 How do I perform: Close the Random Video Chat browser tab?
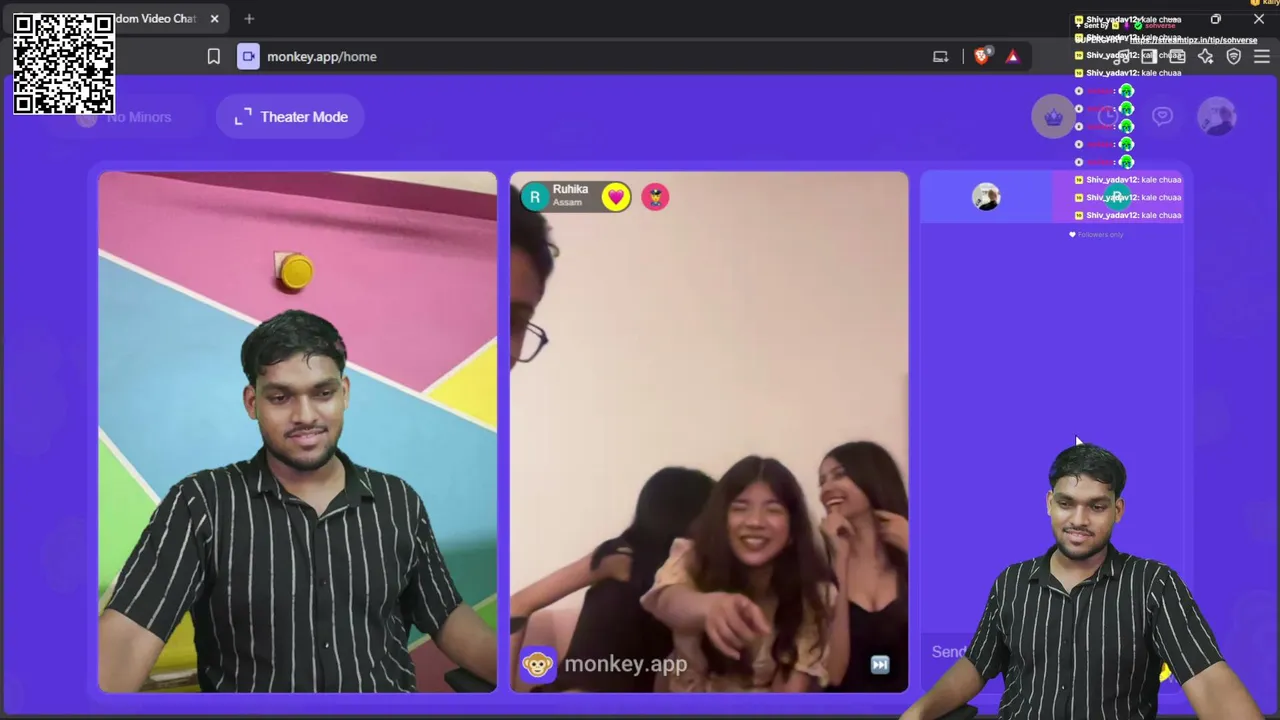pyautogui.click(x=214, y=19)
